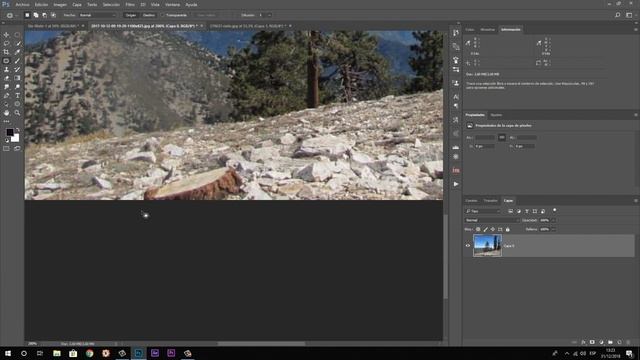Open the Opacidad slider dropdown
This screenshot has width=640, height=360.
click(554, 220)
